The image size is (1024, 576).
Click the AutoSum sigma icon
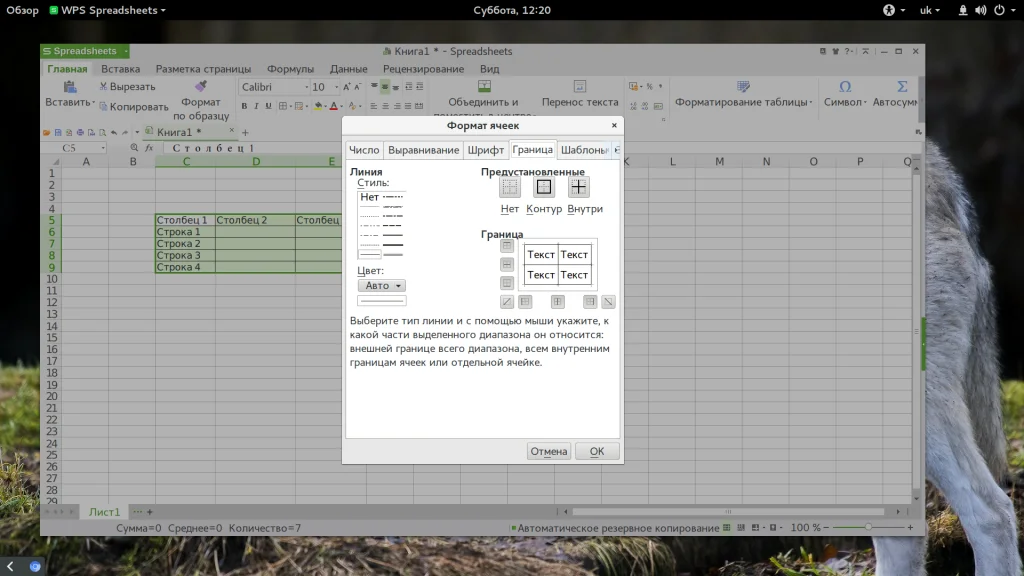[902, 87]
